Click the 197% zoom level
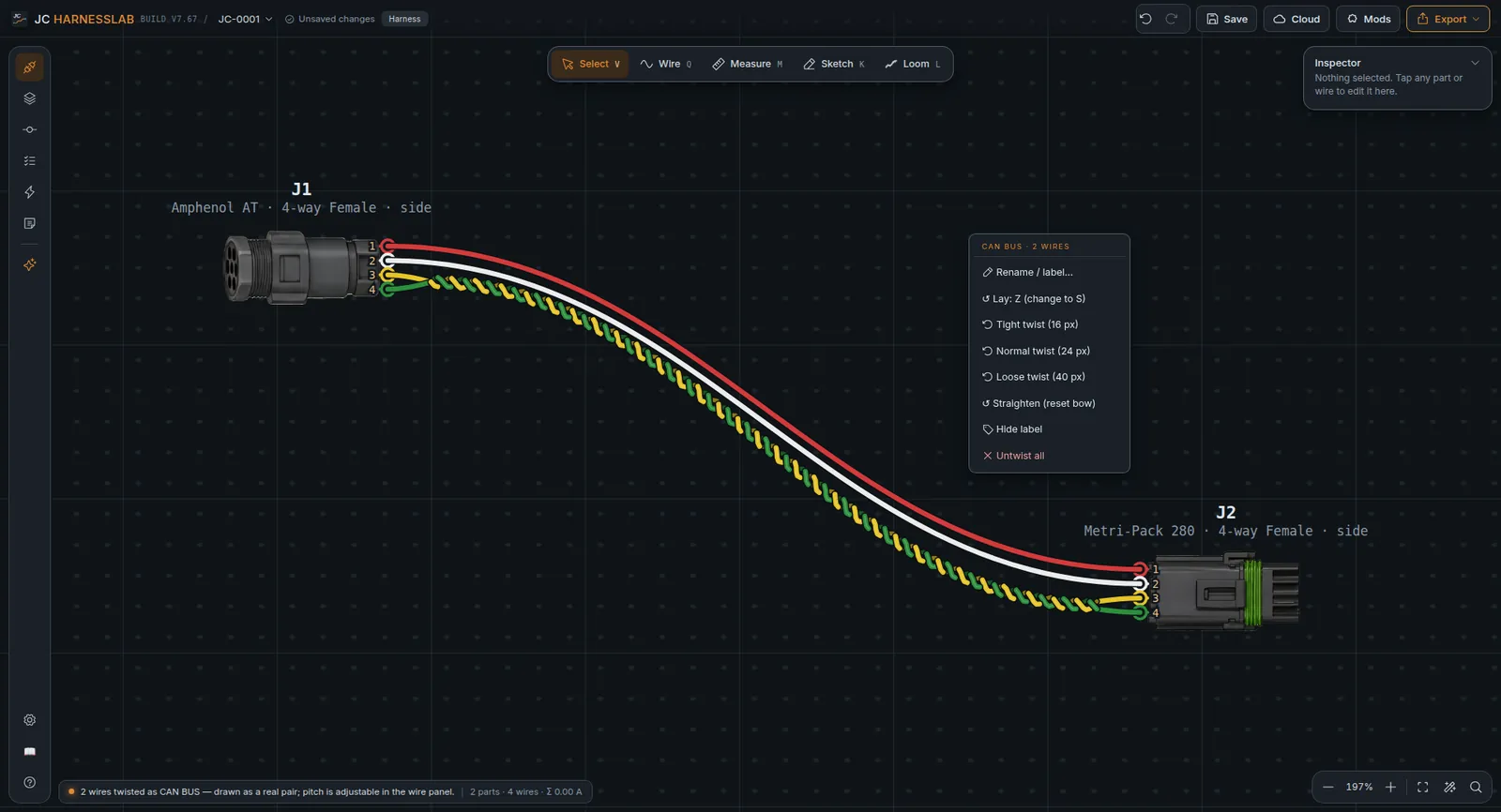The width and height of the screenshot is (1501, 812). pos(1359,788)
